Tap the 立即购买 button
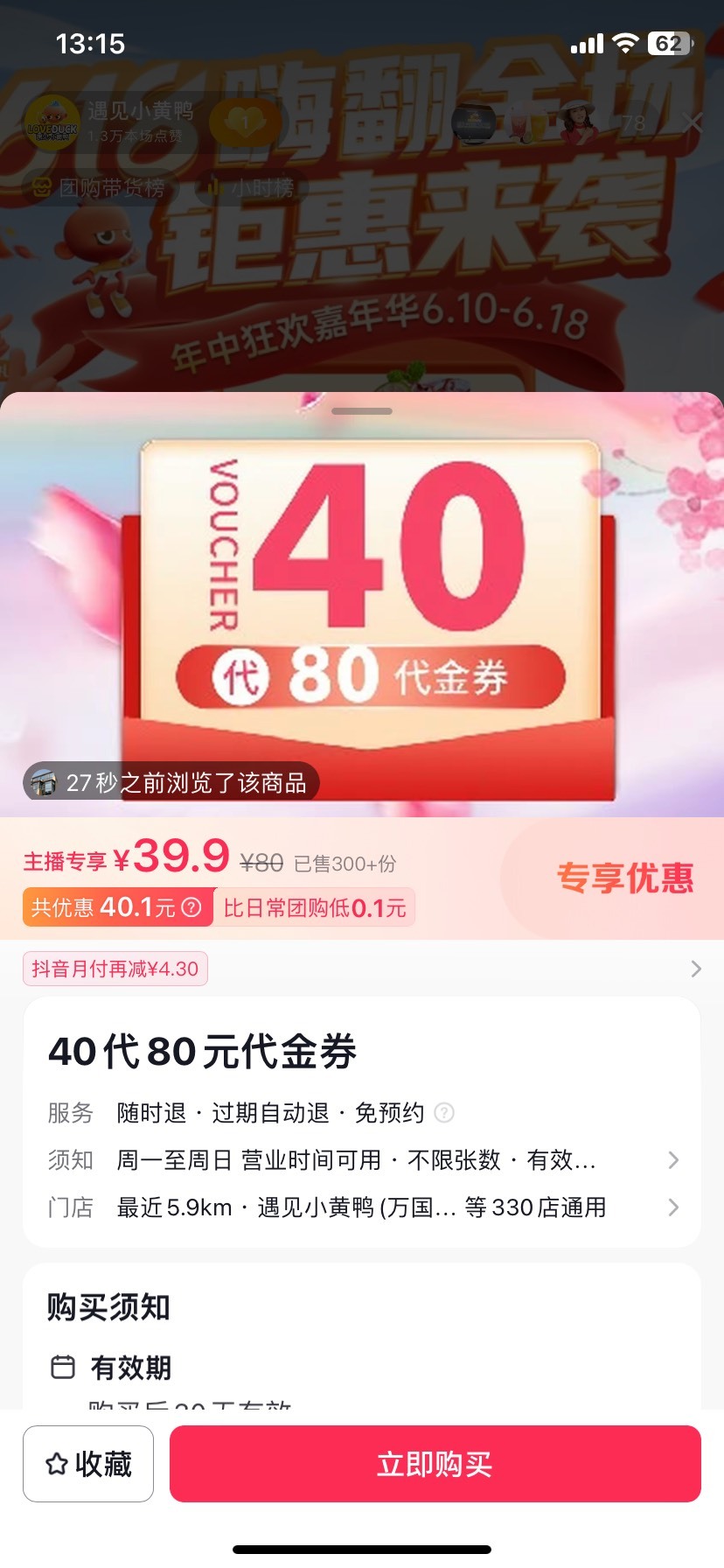724x1568 pixels. click(x=435, y=1464)
